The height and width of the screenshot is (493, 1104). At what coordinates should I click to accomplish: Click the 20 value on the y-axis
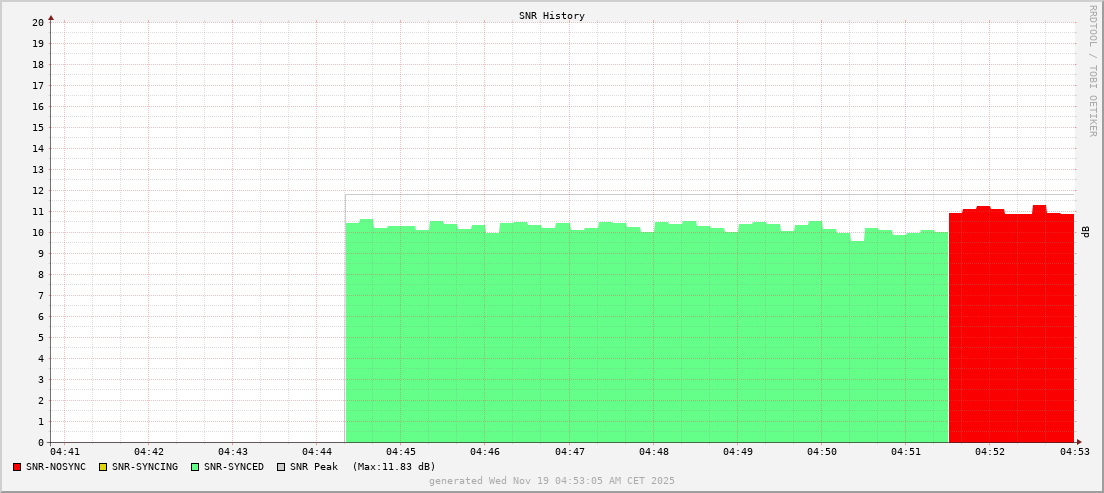pyautogui.click(x=37, y=22)
